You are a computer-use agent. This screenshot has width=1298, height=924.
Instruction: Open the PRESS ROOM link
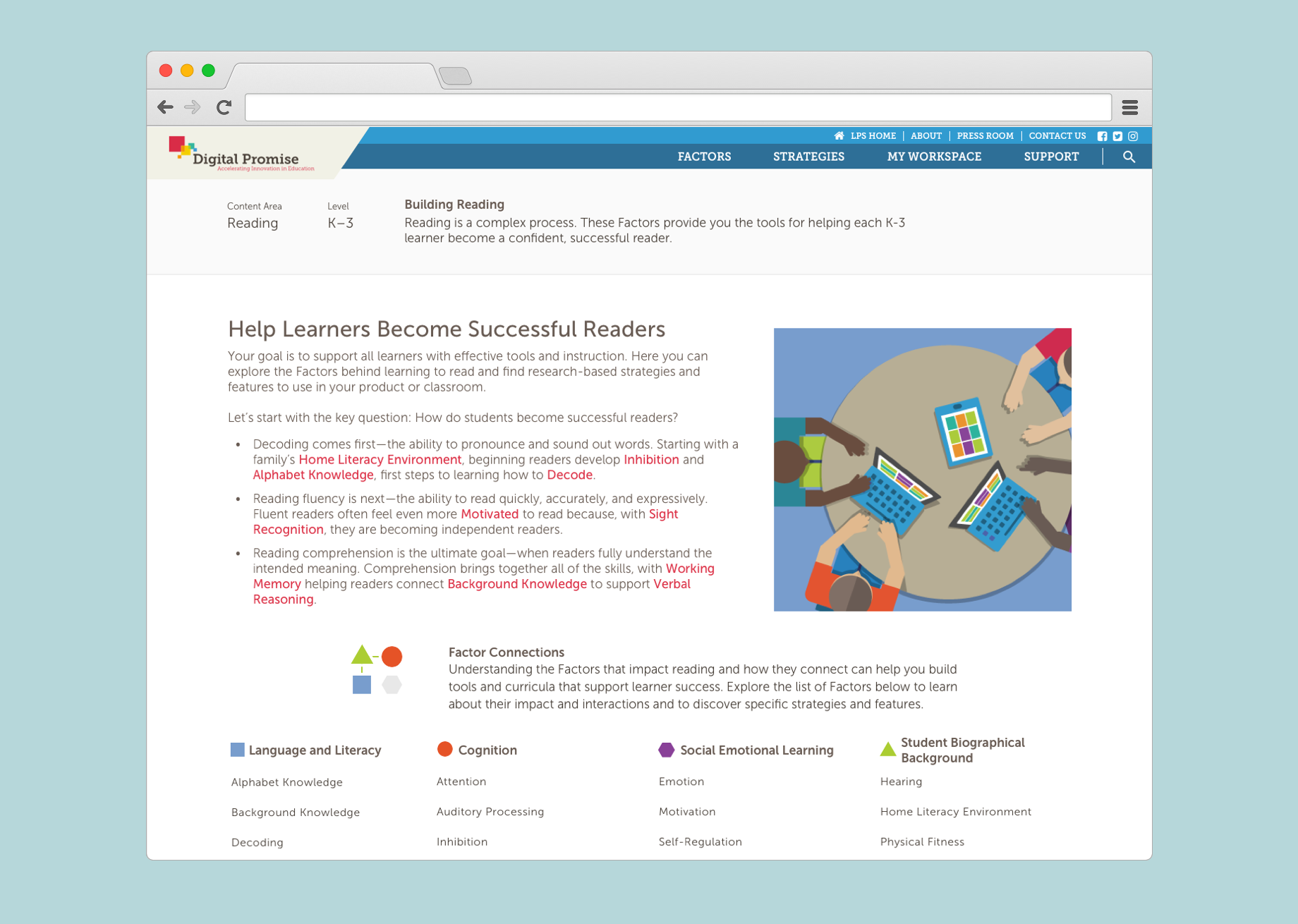(x=985, y=136)
